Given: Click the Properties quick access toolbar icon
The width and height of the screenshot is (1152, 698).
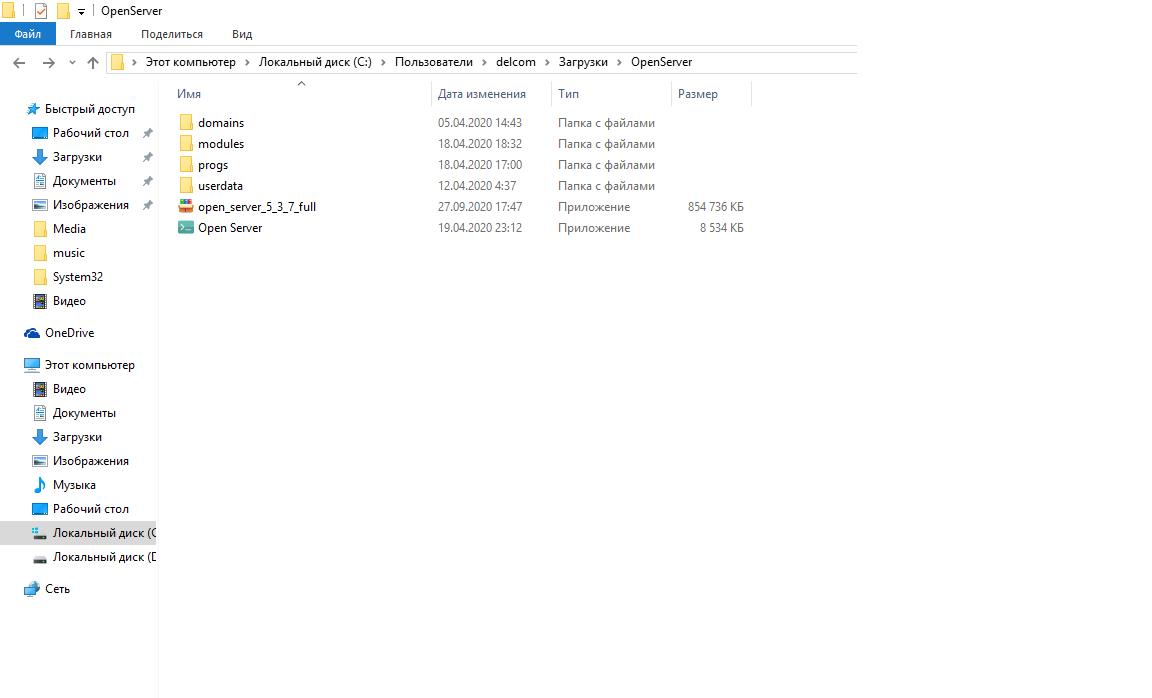Looking at the screenshot, I should (41, 11).
